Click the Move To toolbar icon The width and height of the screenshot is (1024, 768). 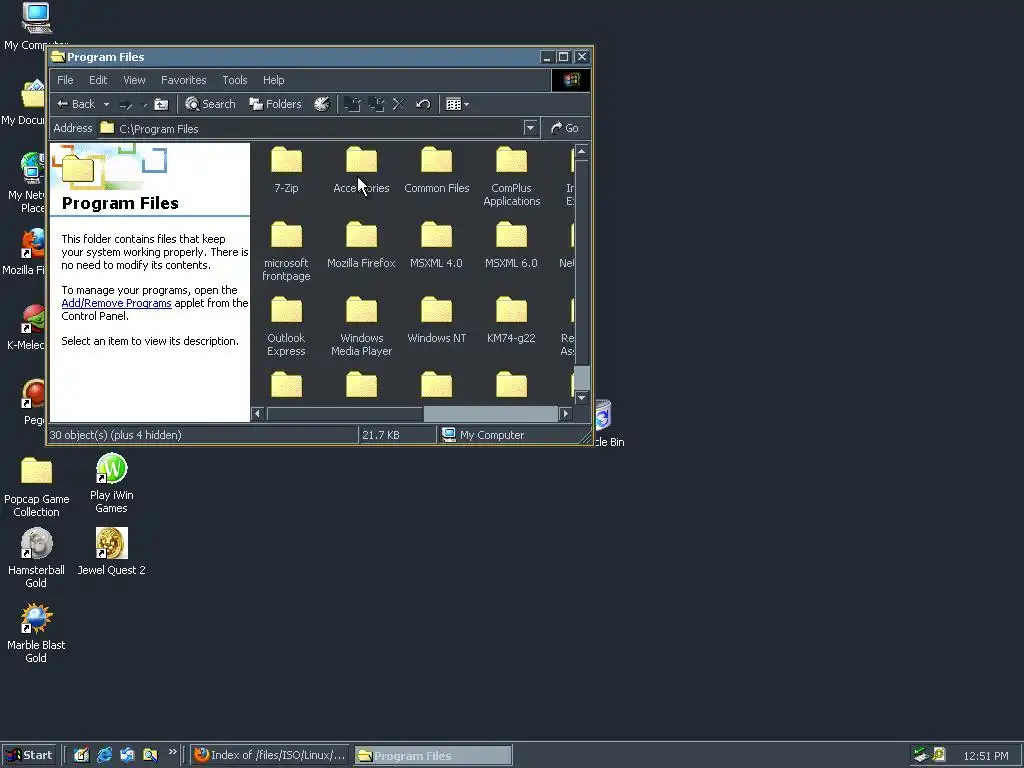tap(353, 104)
